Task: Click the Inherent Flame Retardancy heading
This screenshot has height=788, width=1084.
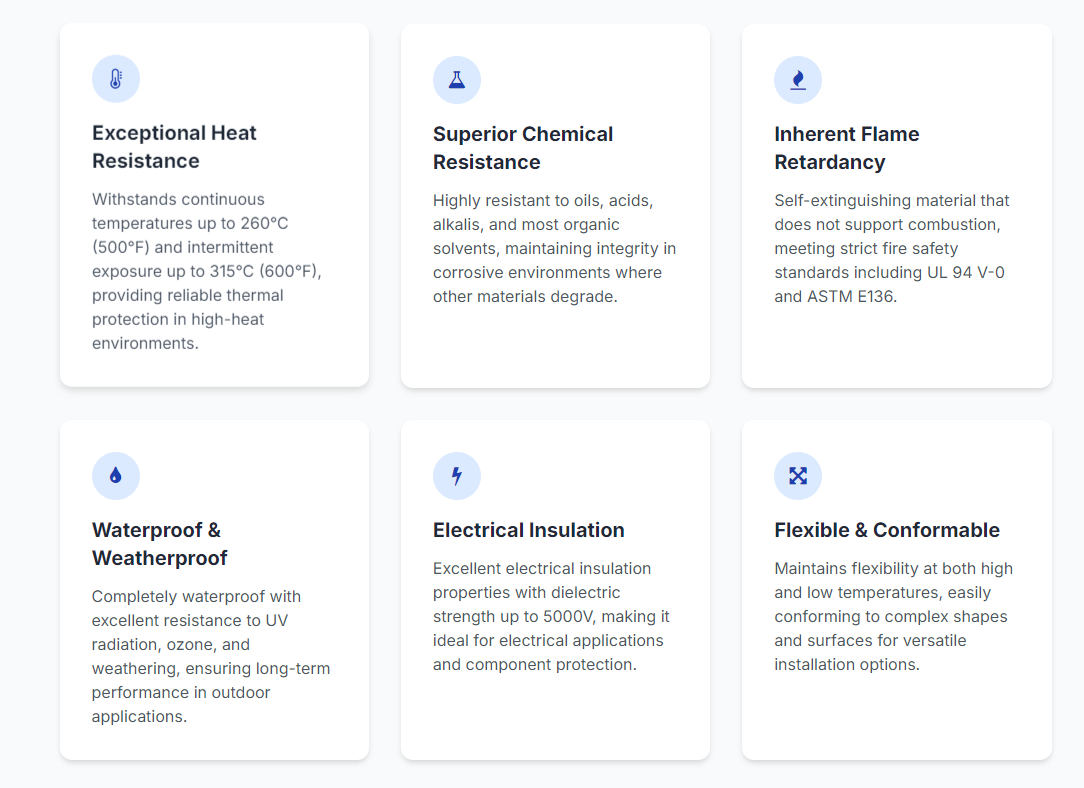Action: click(x=846, y=148)
